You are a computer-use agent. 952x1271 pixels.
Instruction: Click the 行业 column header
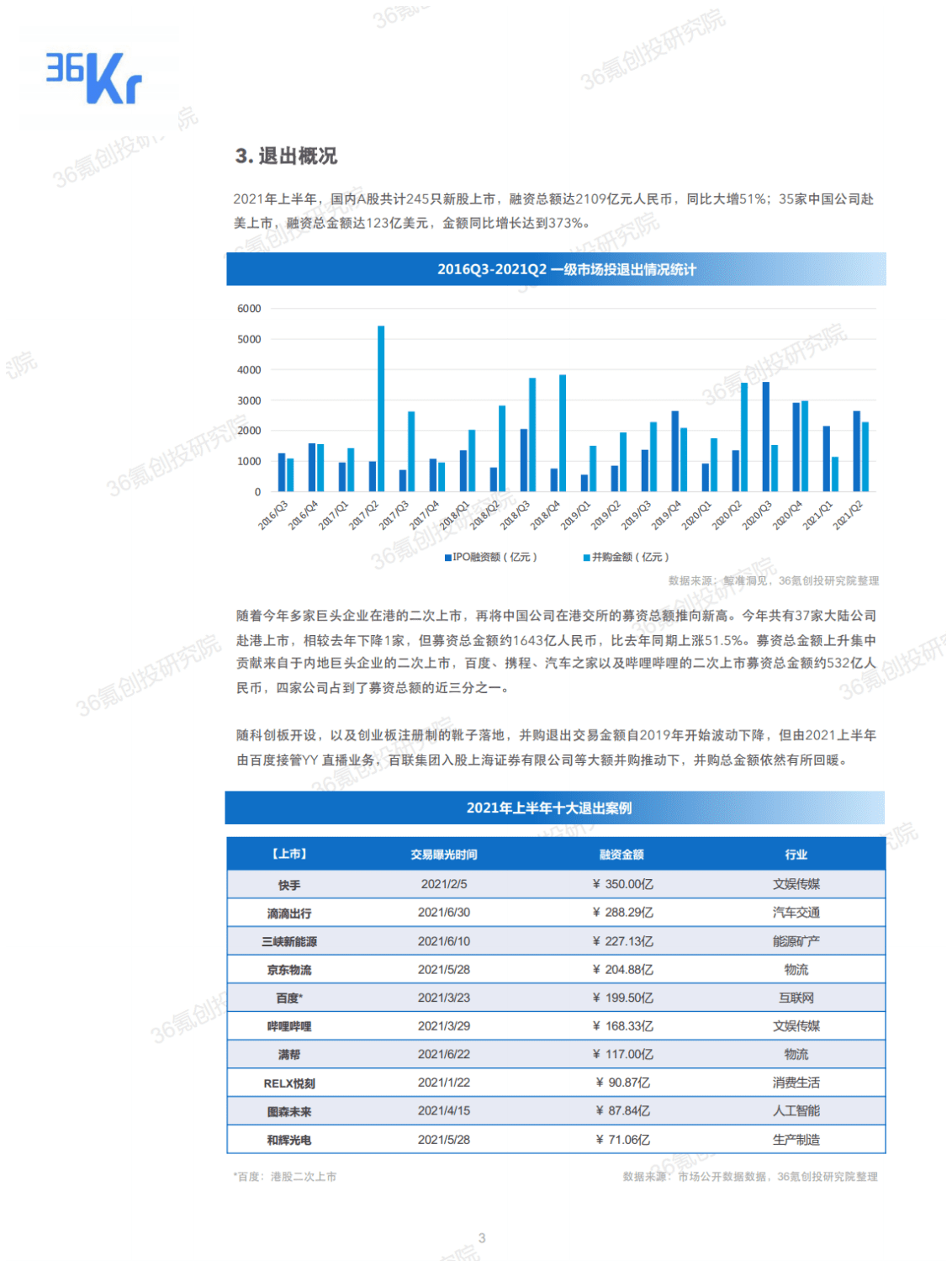pyautogui.click(x=796, y=853)
